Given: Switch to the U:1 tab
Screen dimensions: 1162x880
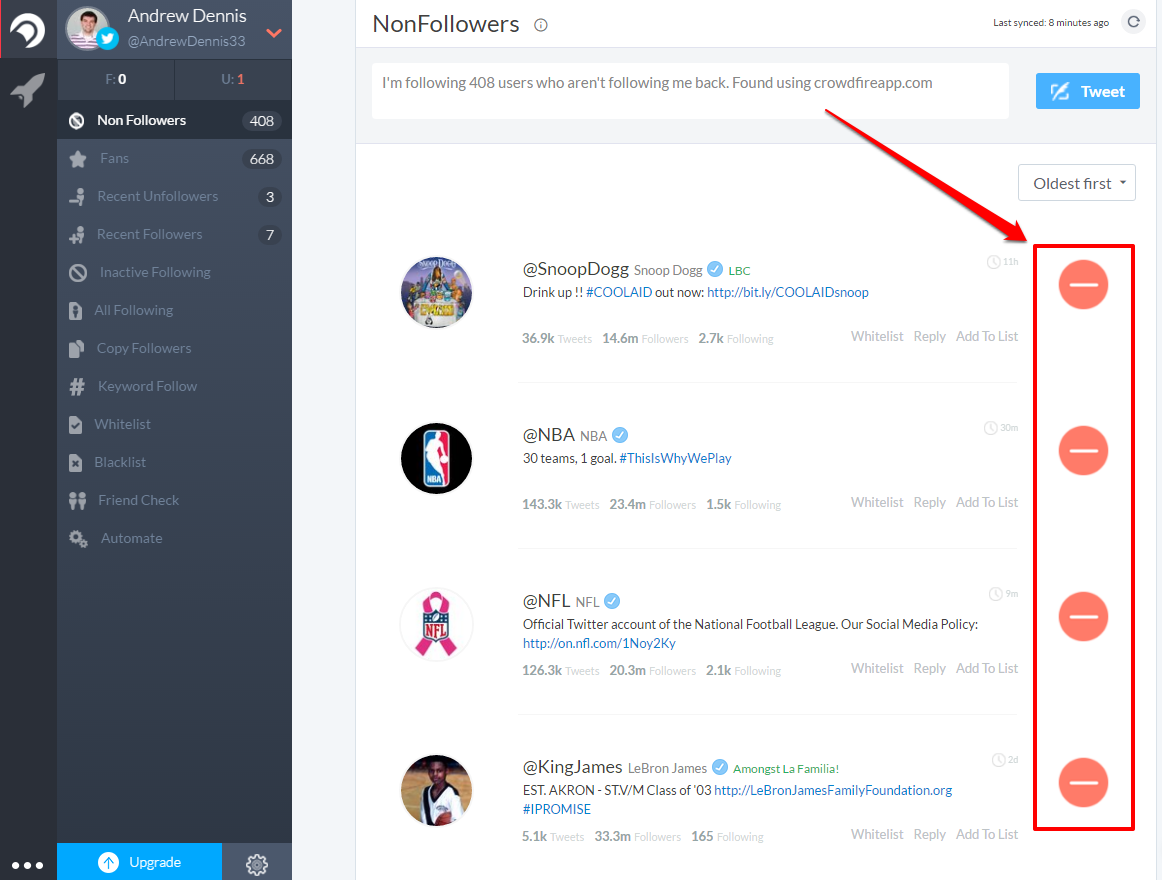Looking at the screenshot, I should click(232, 79).
